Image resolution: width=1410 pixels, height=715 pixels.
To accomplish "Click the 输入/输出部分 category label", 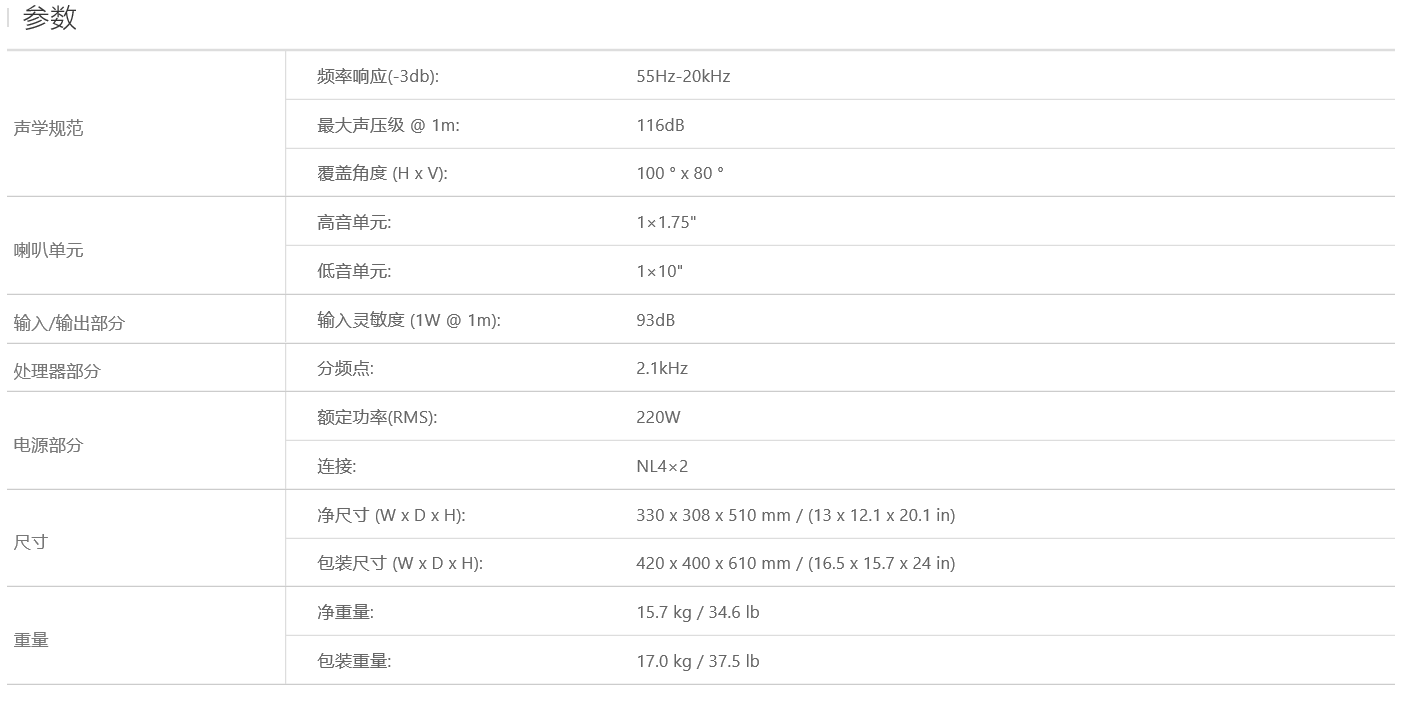I will pos(69,323).
